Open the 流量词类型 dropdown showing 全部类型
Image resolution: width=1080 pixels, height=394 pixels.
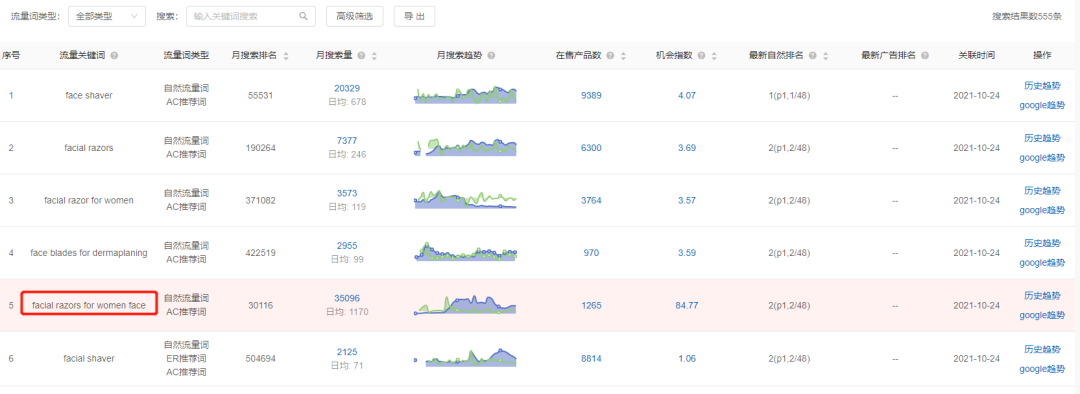pos(107,17)
